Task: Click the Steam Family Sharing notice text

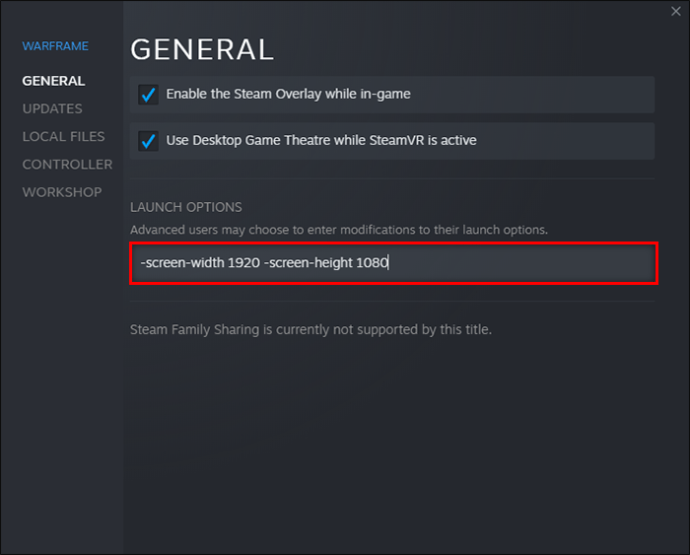Action: (310, 329)
